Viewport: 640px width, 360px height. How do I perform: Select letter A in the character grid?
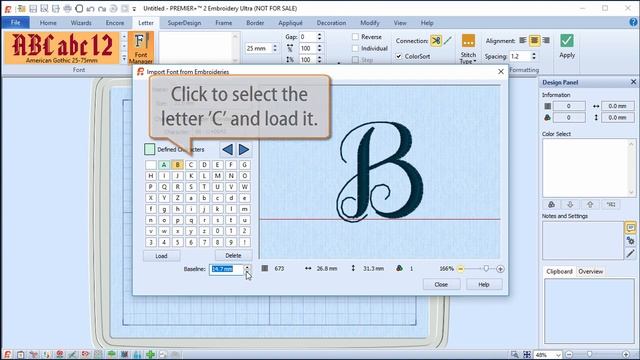pos(164,165)
